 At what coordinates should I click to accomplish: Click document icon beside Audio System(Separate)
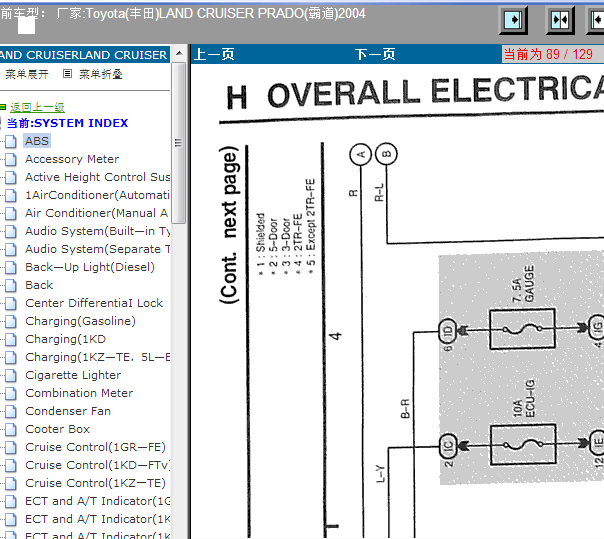click(x=11, y=249)
